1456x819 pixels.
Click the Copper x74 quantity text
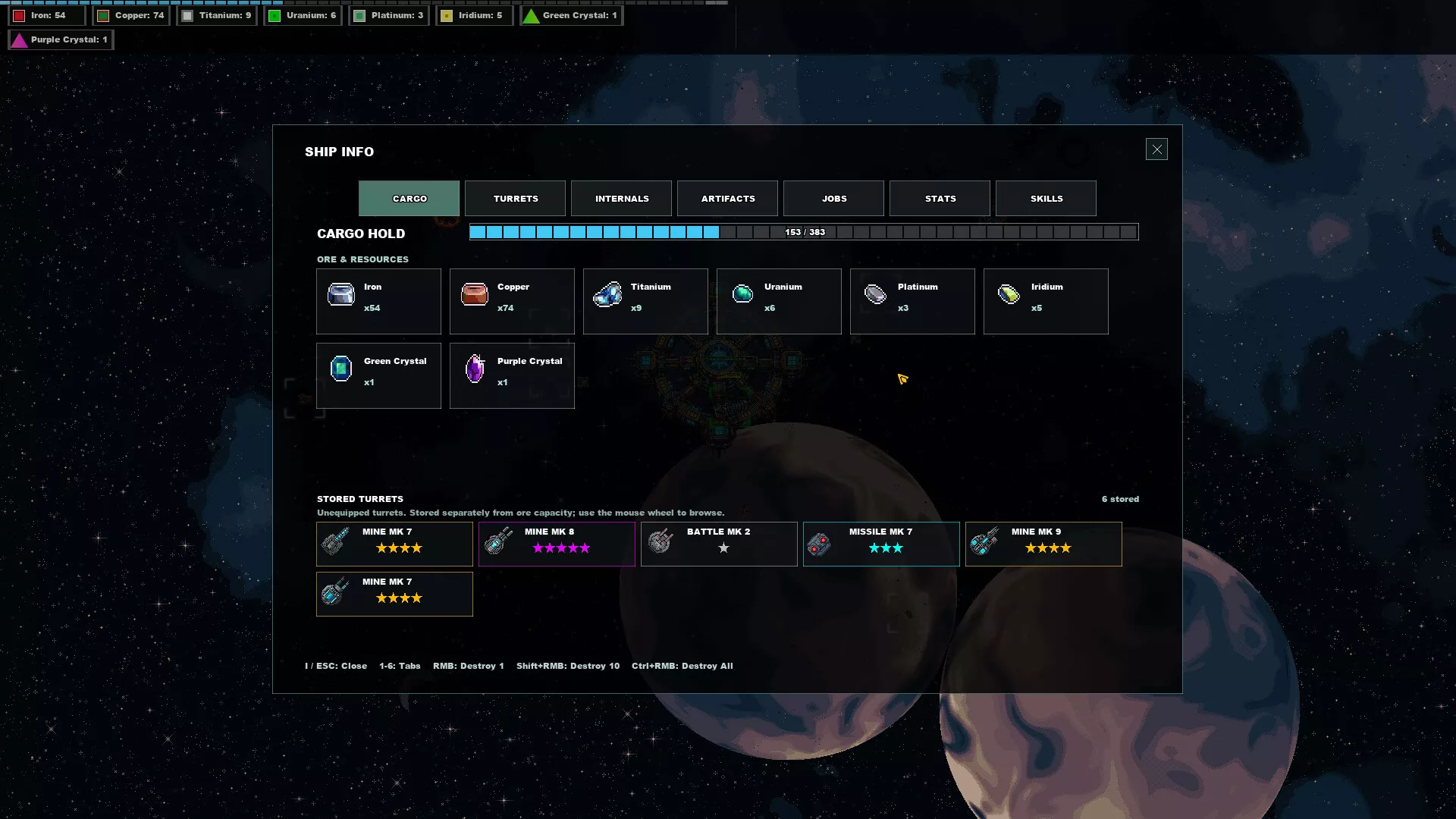pos(505,308)
